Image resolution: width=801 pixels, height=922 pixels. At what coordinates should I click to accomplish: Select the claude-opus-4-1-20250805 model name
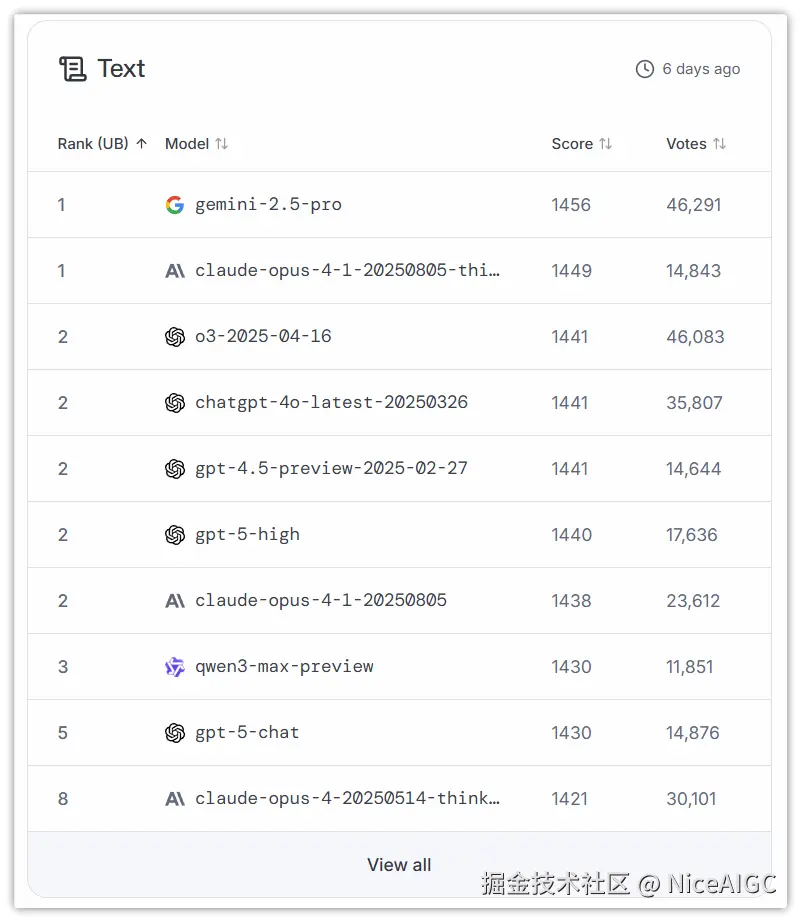(x=321, y=601)
